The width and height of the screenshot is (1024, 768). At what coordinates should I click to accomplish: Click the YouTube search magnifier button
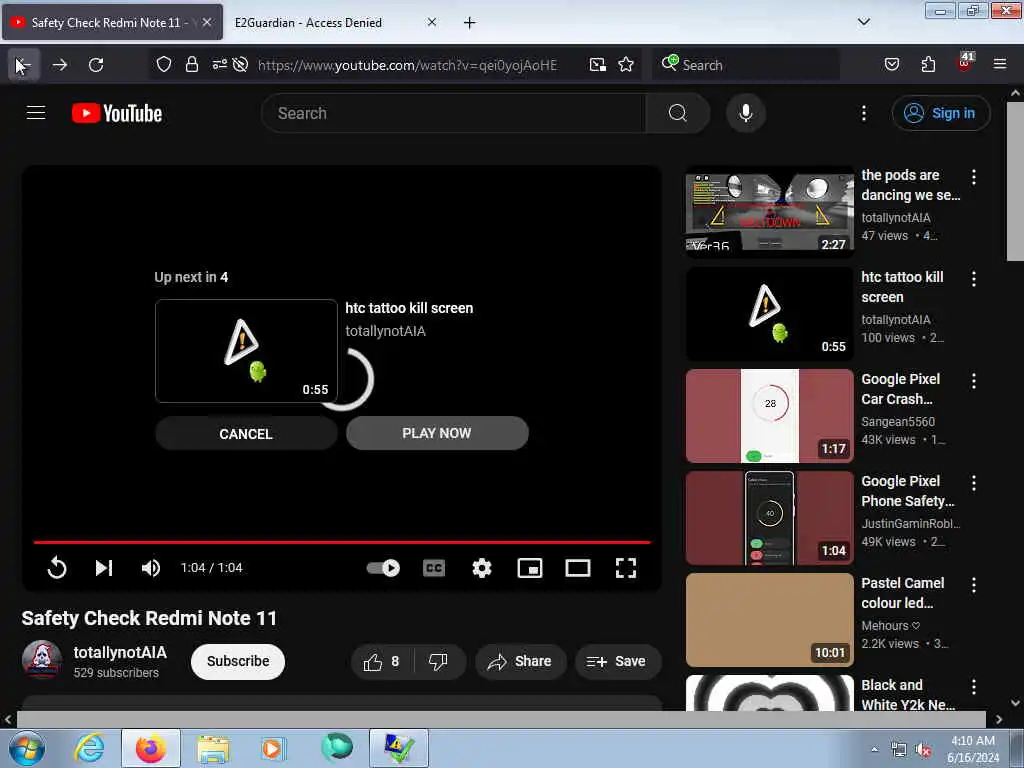677,113
